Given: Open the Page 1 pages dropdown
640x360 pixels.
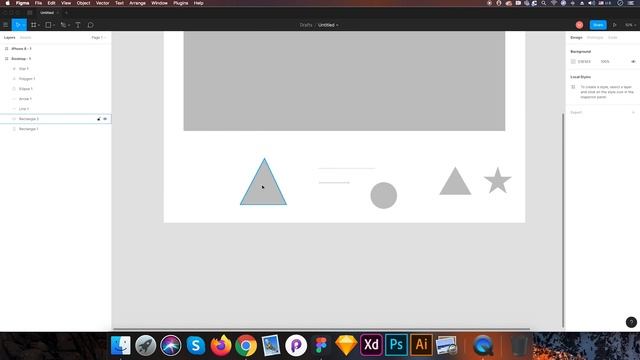Looking at the screenshot, I should pyautogui.click(x=98, y=38).
